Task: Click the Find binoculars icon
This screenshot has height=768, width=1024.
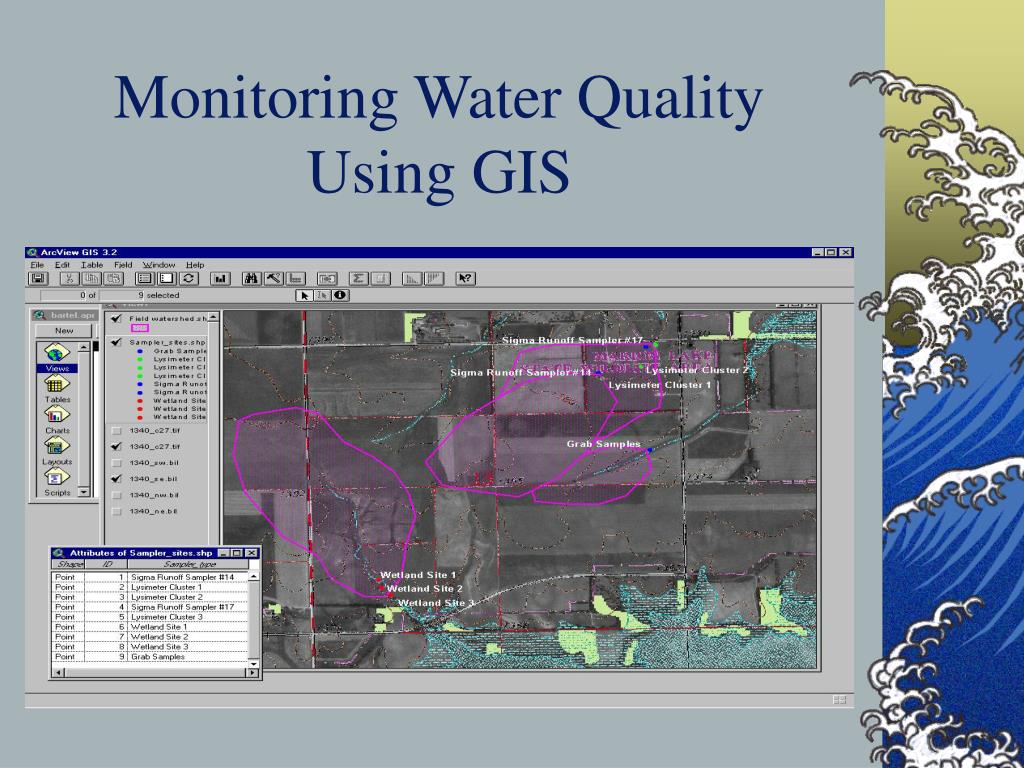Action: click(x=251, y=279)
